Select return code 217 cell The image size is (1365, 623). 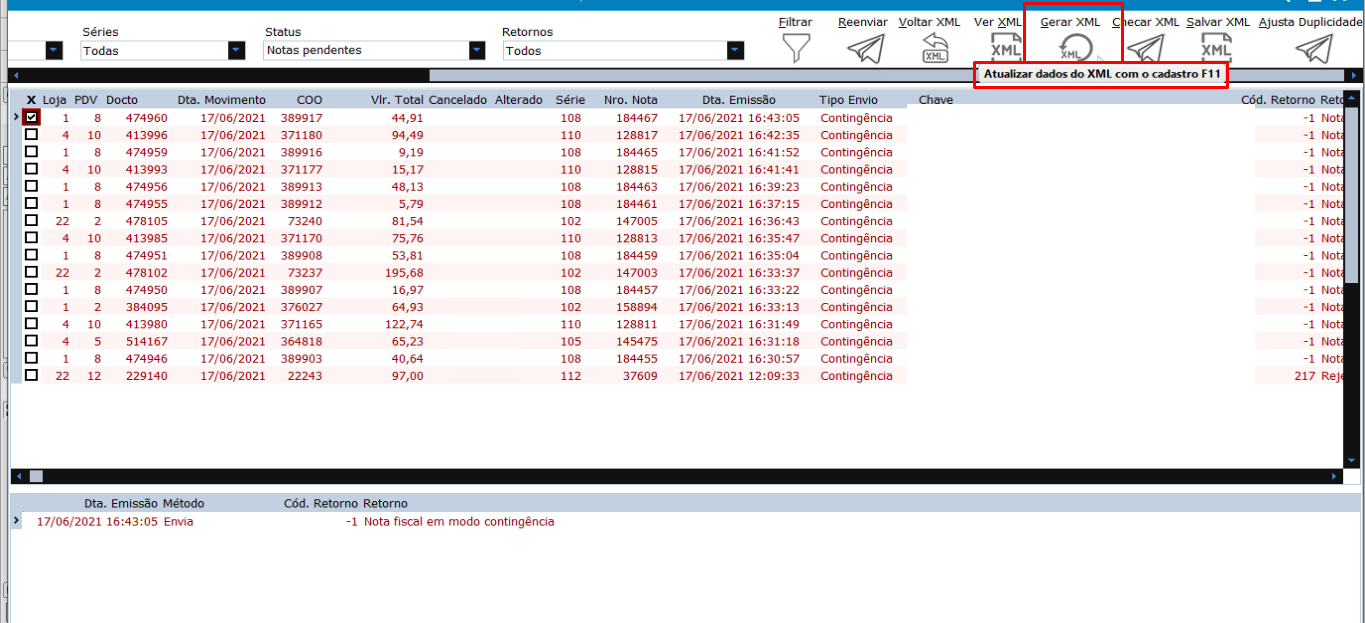point(1304,375)
